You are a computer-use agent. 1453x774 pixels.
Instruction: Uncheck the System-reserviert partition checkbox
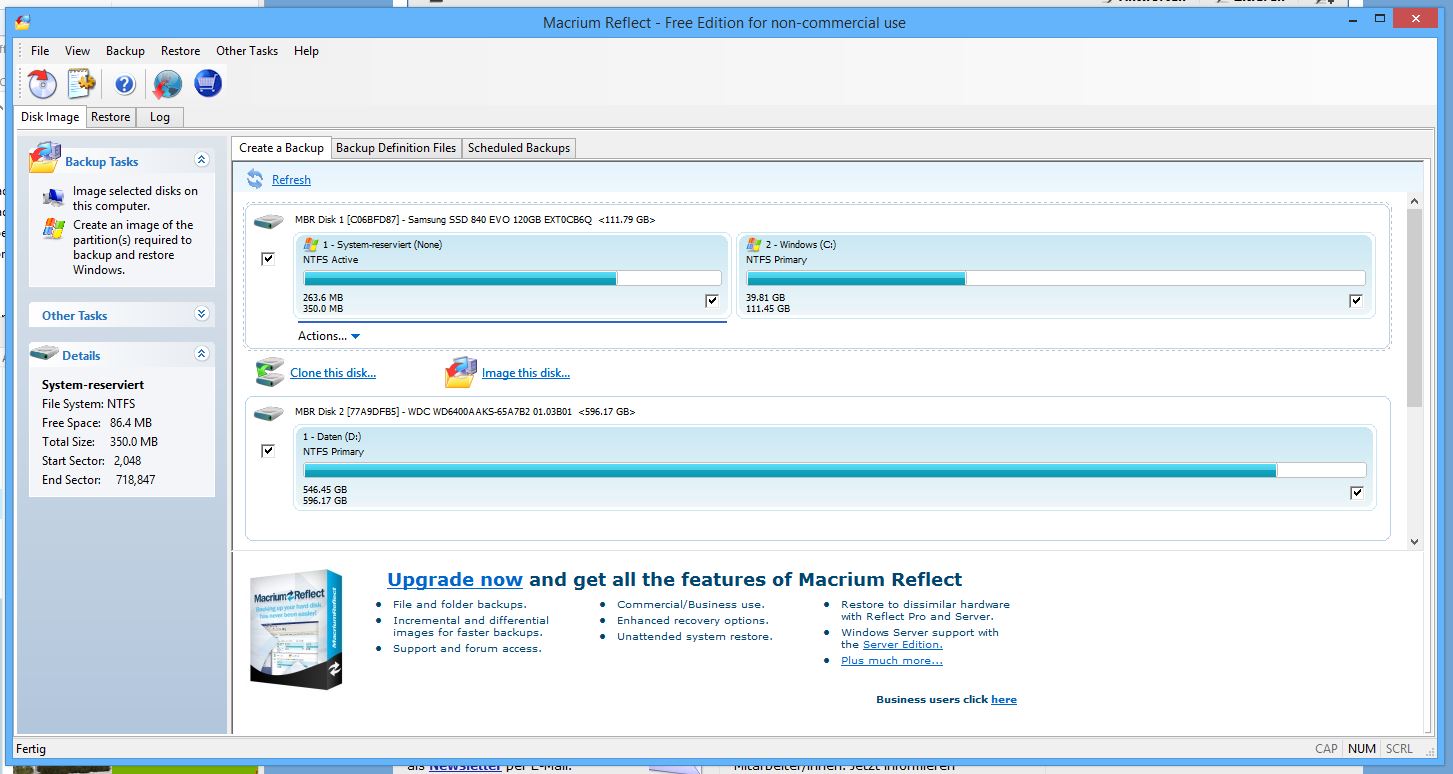coord(712,300)
